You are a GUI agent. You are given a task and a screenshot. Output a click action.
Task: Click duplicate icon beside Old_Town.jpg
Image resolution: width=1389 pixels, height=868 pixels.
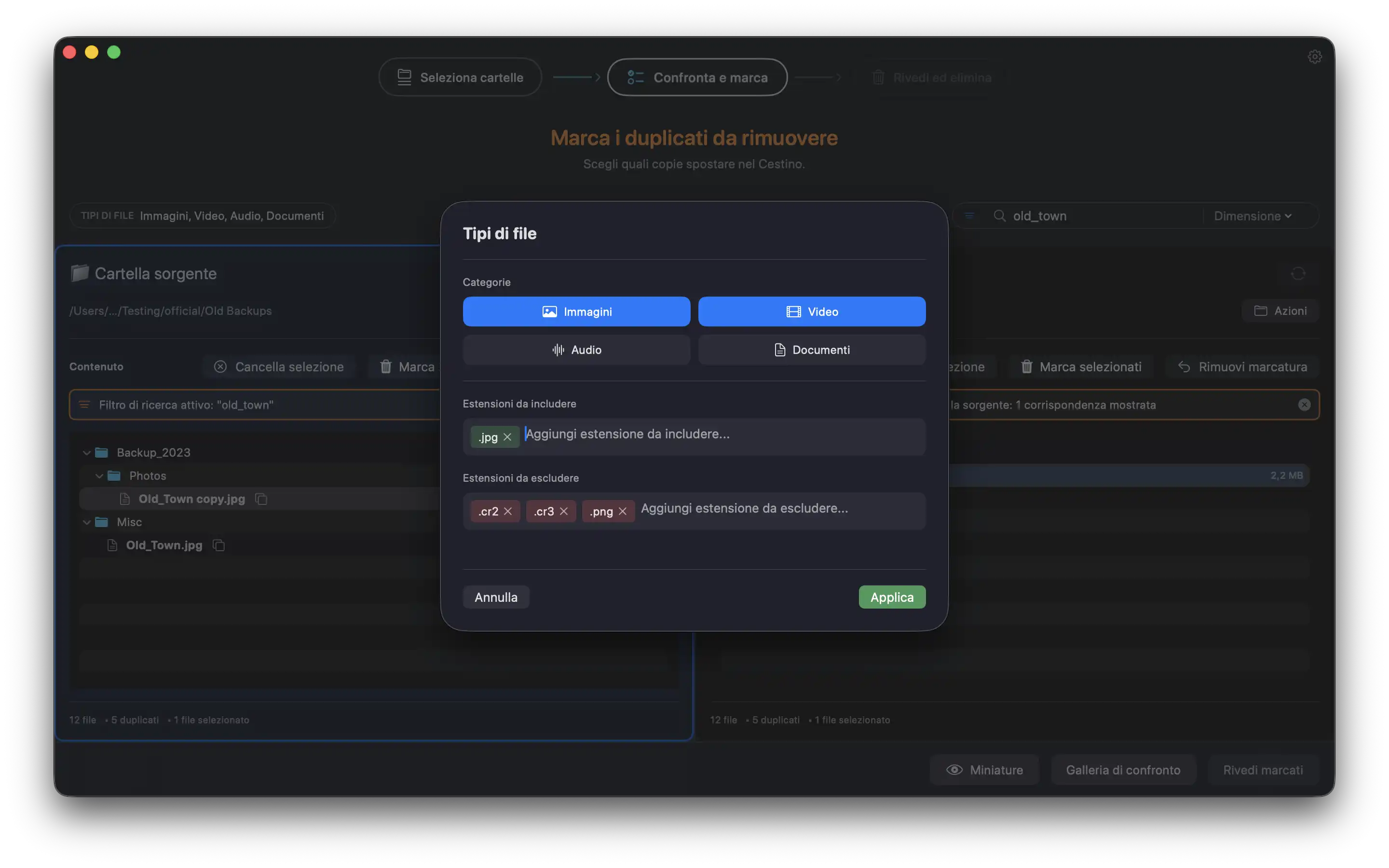pos(218,545)
